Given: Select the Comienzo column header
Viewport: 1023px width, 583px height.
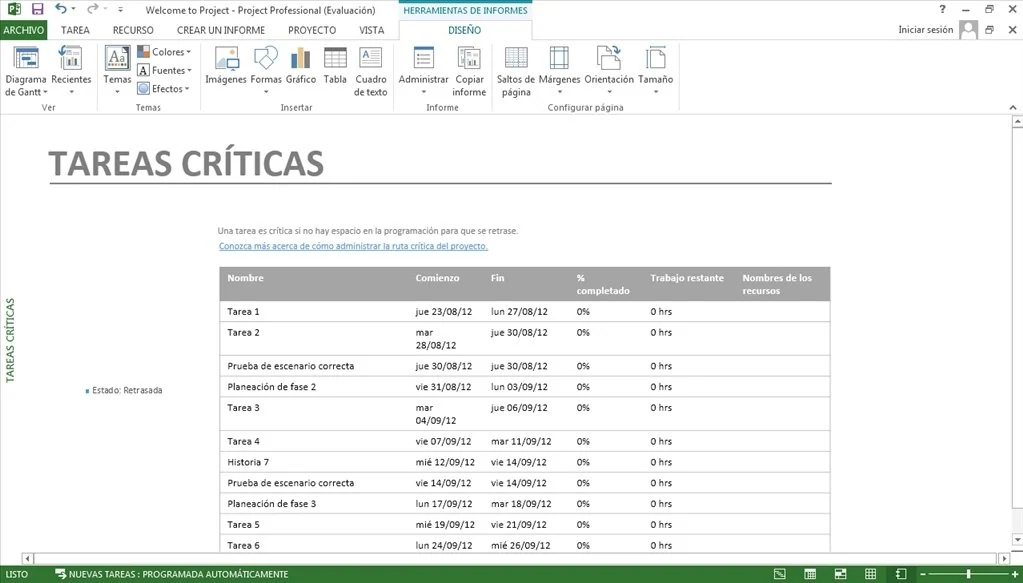Looking at the screenshot, I should 437,278.
